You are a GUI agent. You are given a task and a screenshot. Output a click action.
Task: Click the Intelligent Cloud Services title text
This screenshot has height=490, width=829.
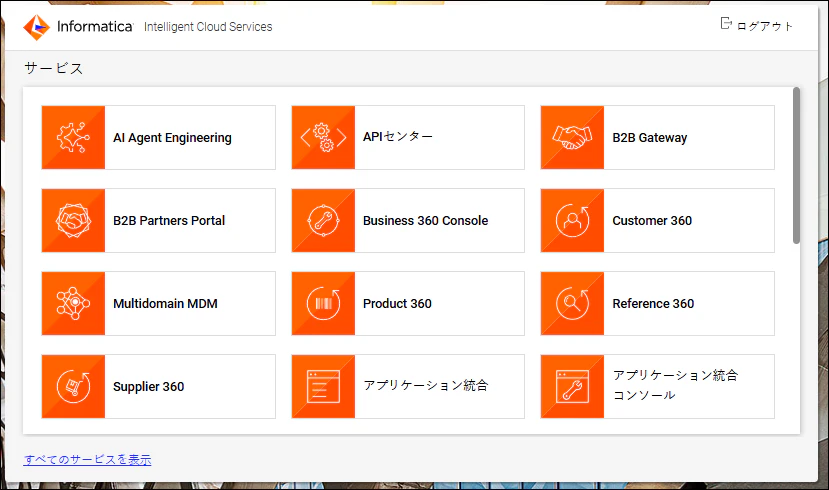click(208, 27)
